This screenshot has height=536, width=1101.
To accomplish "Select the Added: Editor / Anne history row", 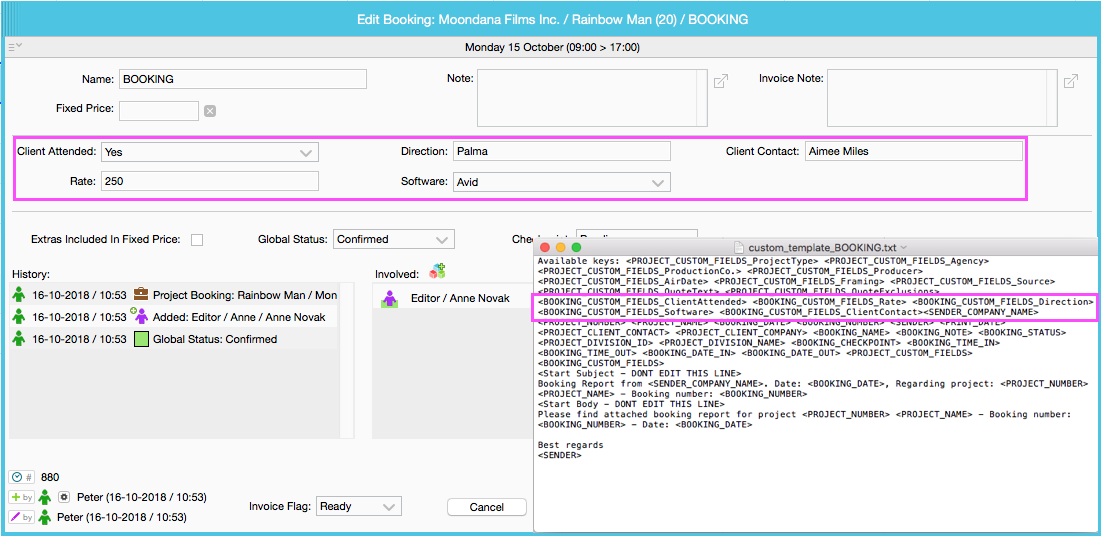I will click(174, 317).
